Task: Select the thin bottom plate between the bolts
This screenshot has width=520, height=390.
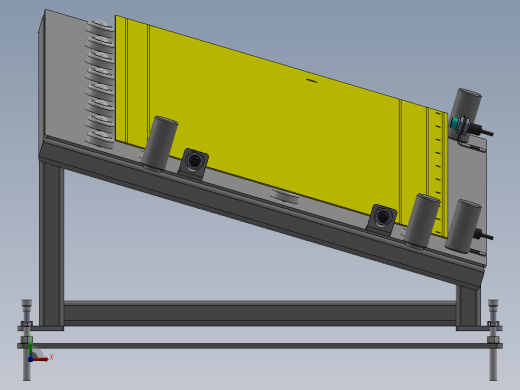Action: [x=260, y=346]
